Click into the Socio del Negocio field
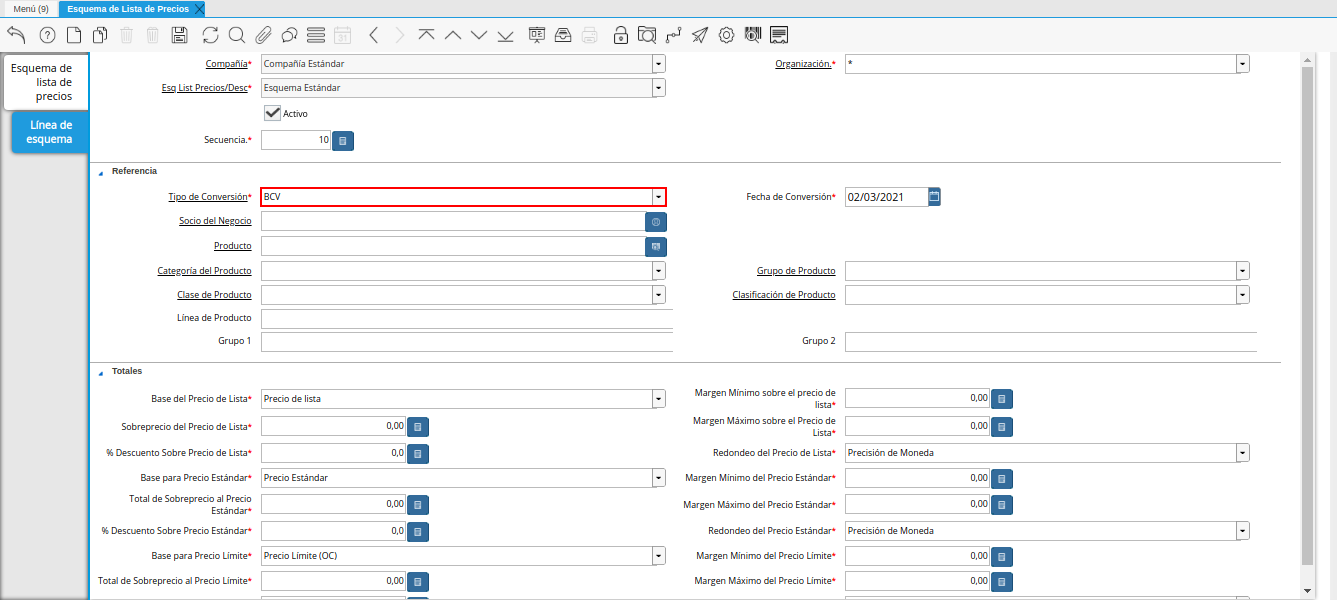The image size is (1337, 600). 452,221
